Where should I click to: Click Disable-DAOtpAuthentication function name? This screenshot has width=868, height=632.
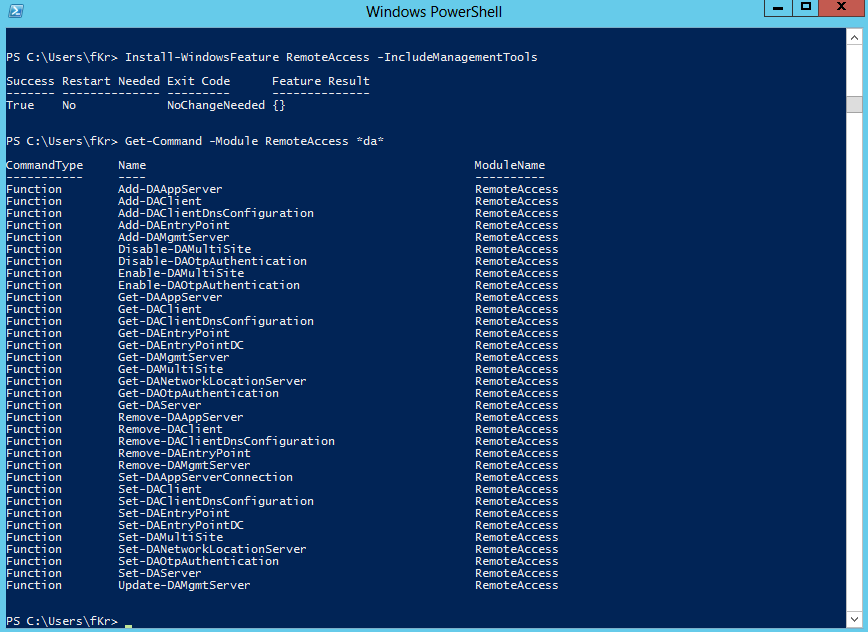(x=212, y=261)
